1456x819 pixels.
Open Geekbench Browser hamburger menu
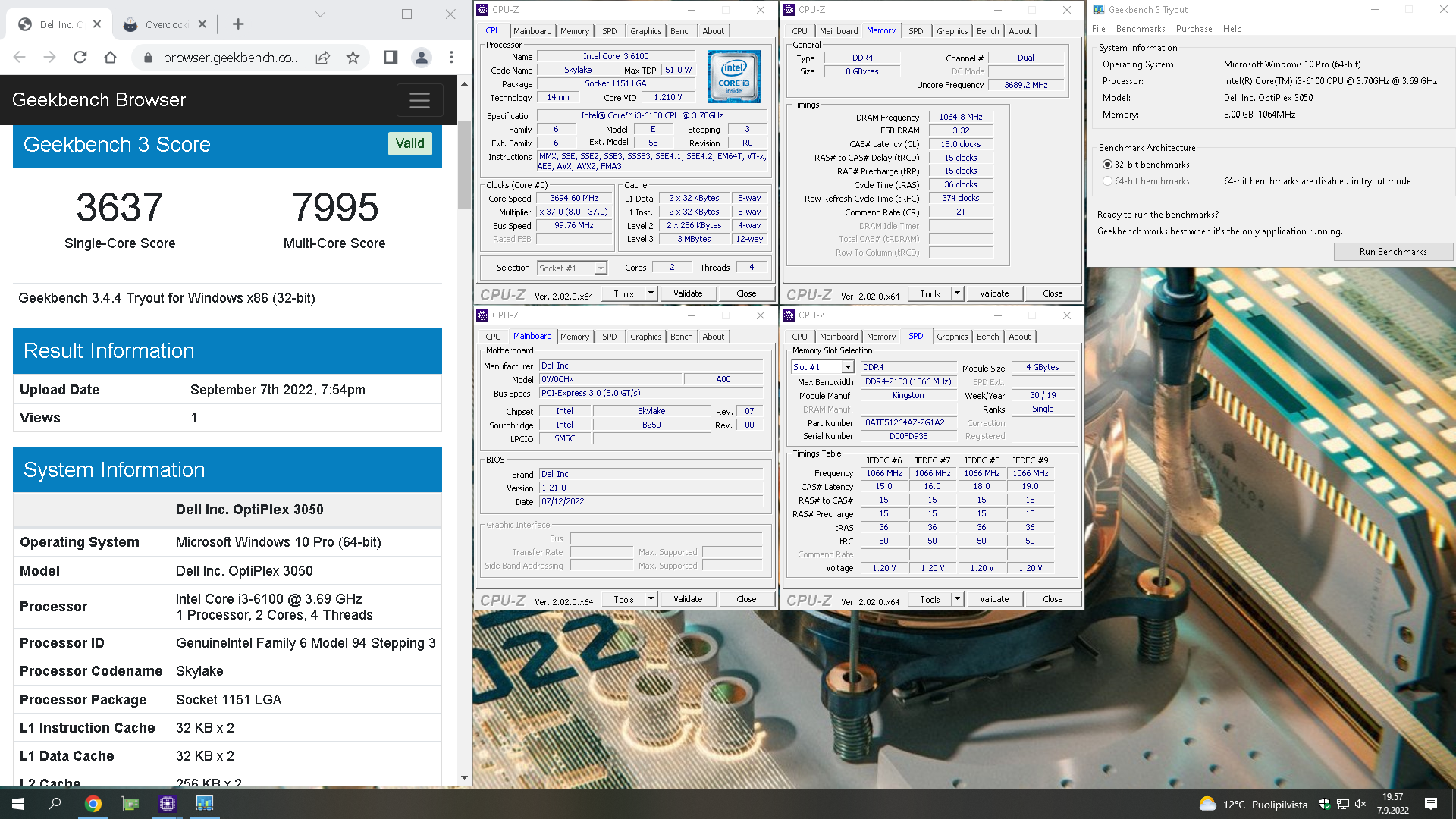click(419, 100)
